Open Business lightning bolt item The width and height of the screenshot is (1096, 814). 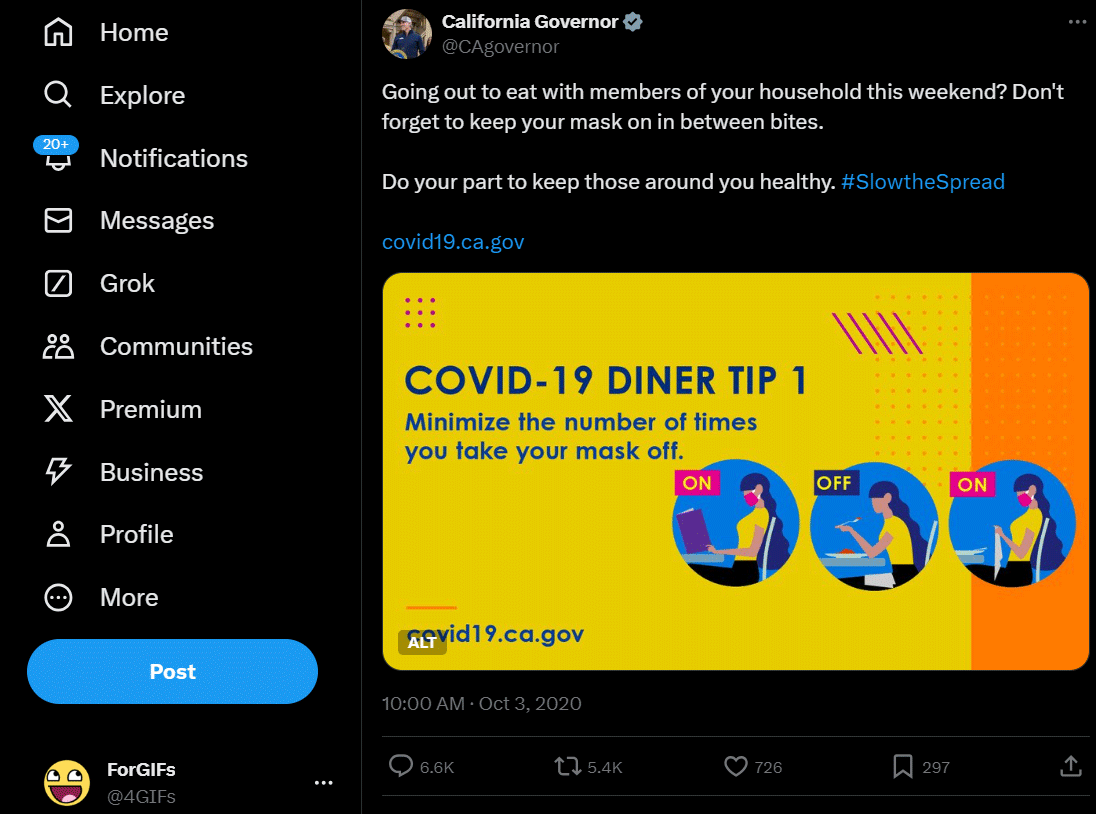pos(59,472)
